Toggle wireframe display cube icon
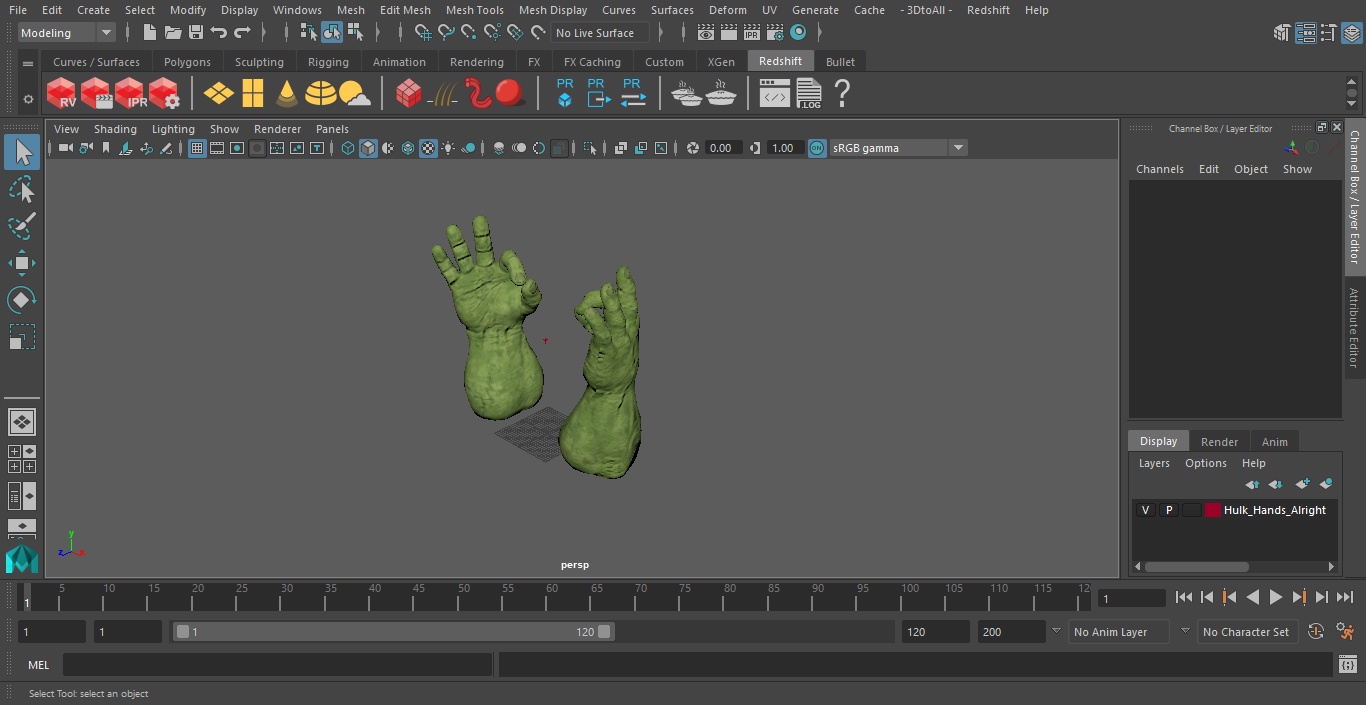Viewport: 1366px width, 705px height. click(348, 148)
